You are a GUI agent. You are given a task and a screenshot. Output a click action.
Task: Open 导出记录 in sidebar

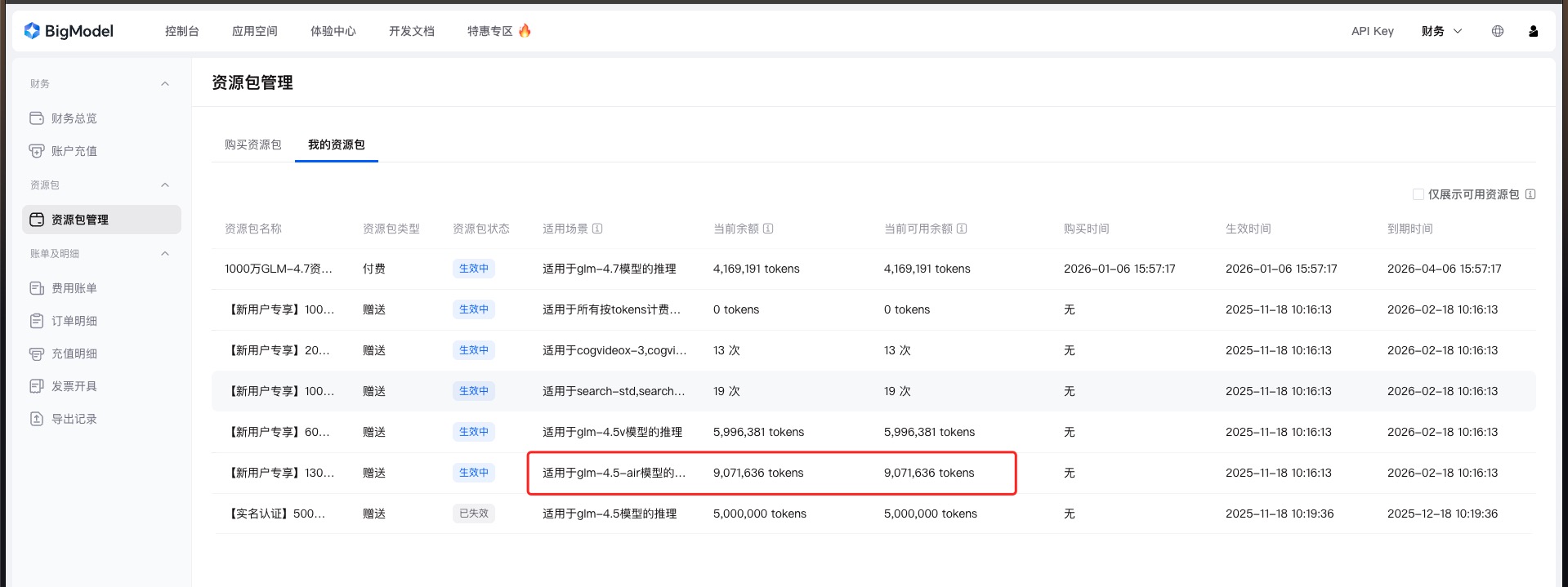[x=74, y=419]
